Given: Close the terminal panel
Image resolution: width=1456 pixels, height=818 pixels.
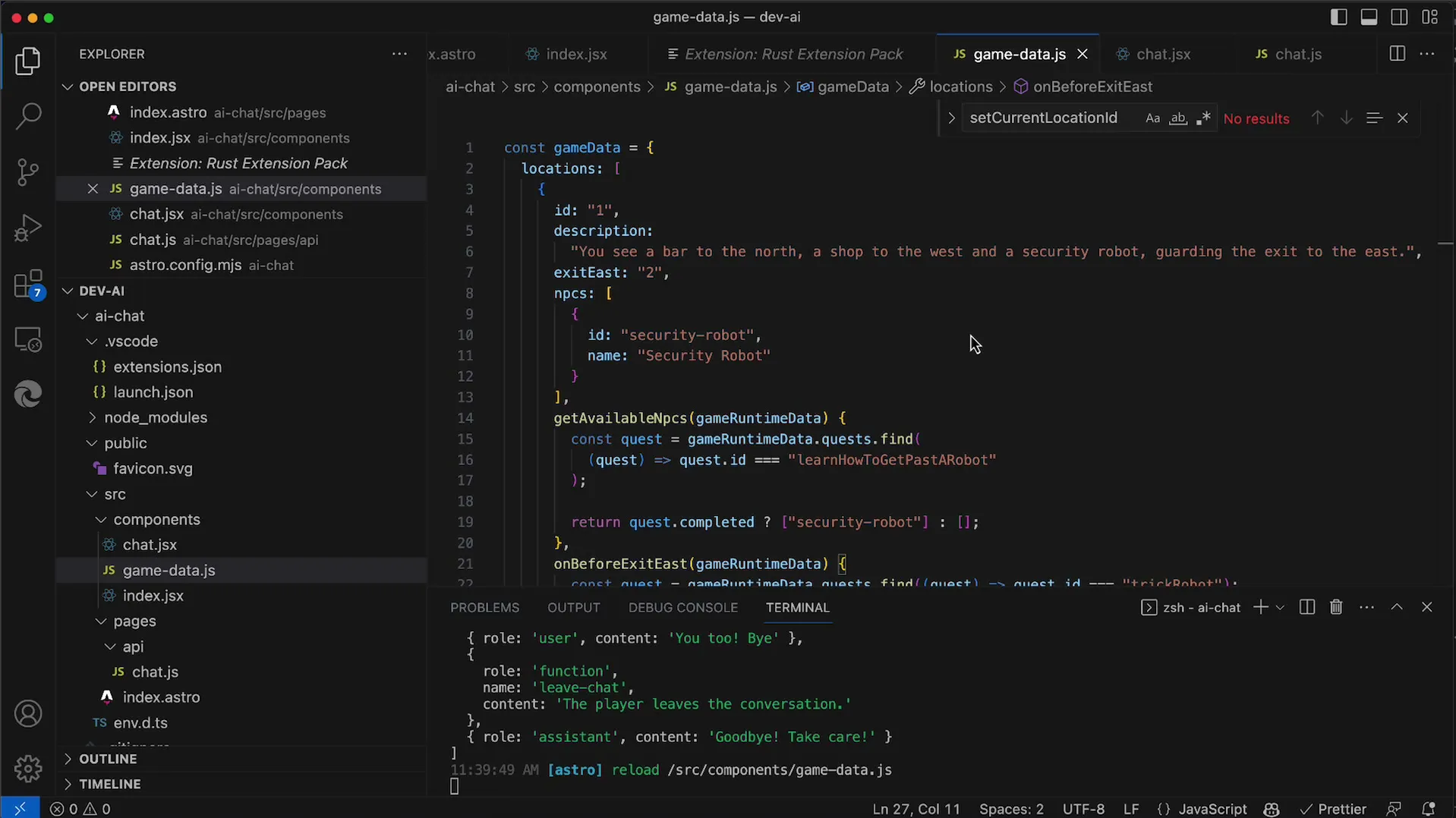Looking at the screenshot, I should click(x=1427, y=607).
